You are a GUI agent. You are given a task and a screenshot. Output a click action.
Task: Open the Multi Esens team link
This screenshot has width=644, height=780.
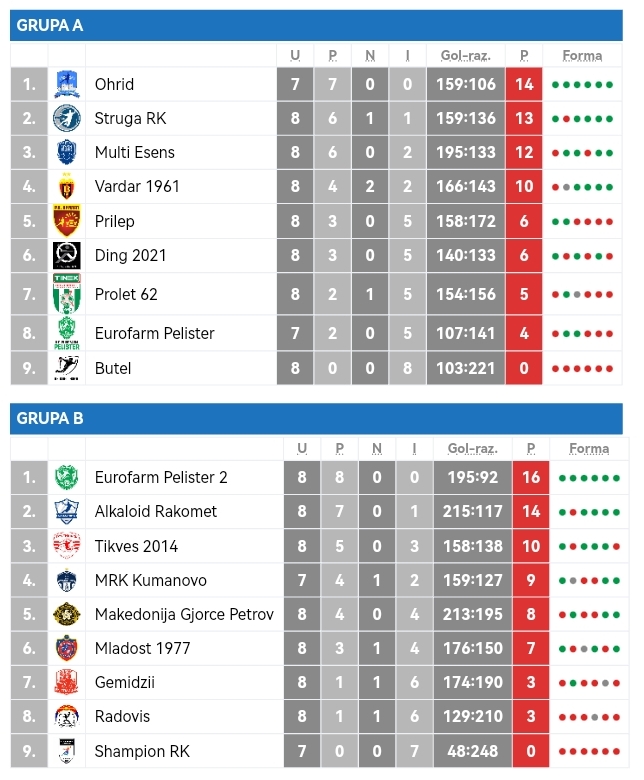point(135,152)
